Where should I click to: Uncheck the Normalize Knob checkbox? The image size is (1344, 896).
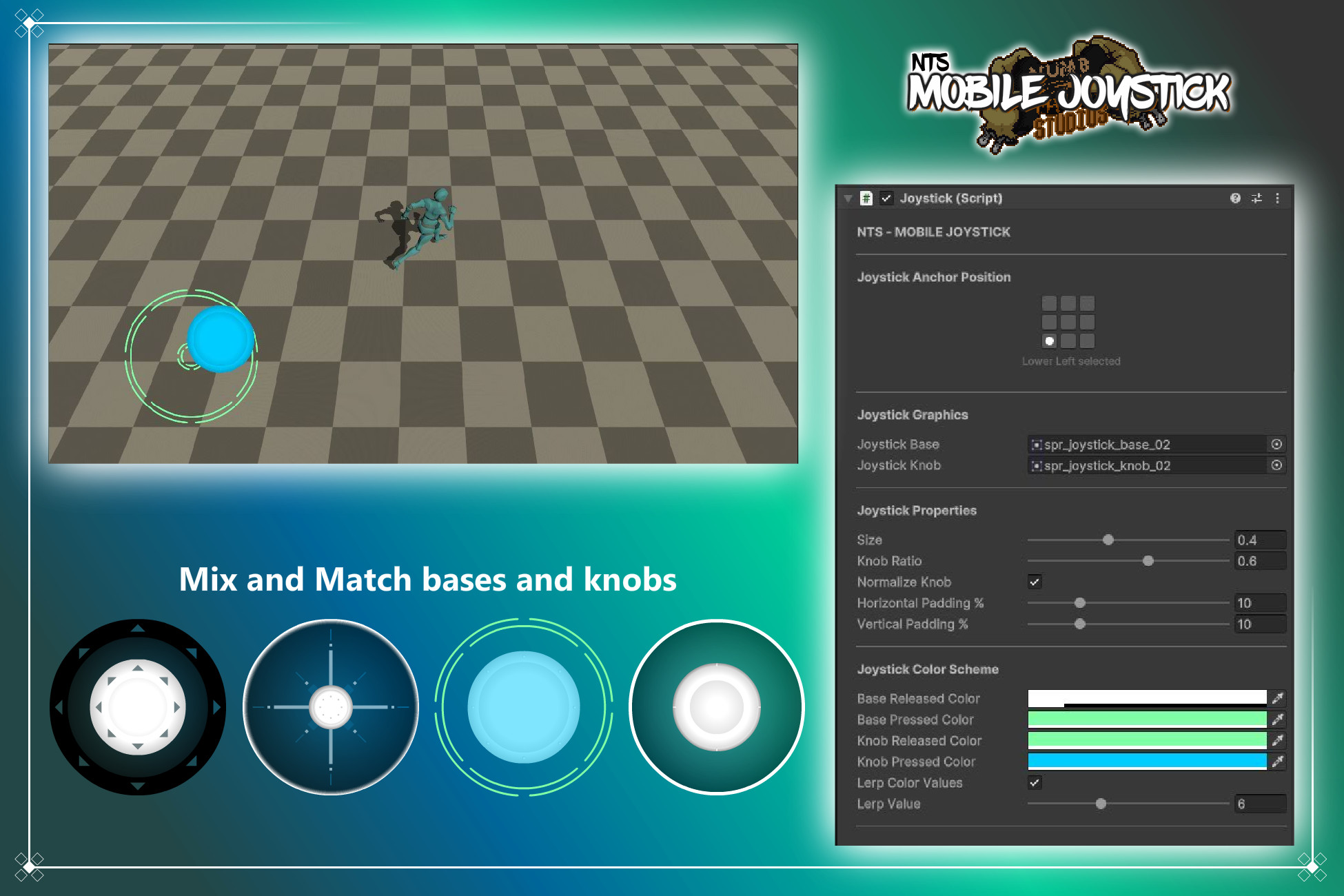pyautogui.click(x=1035, y=582)
